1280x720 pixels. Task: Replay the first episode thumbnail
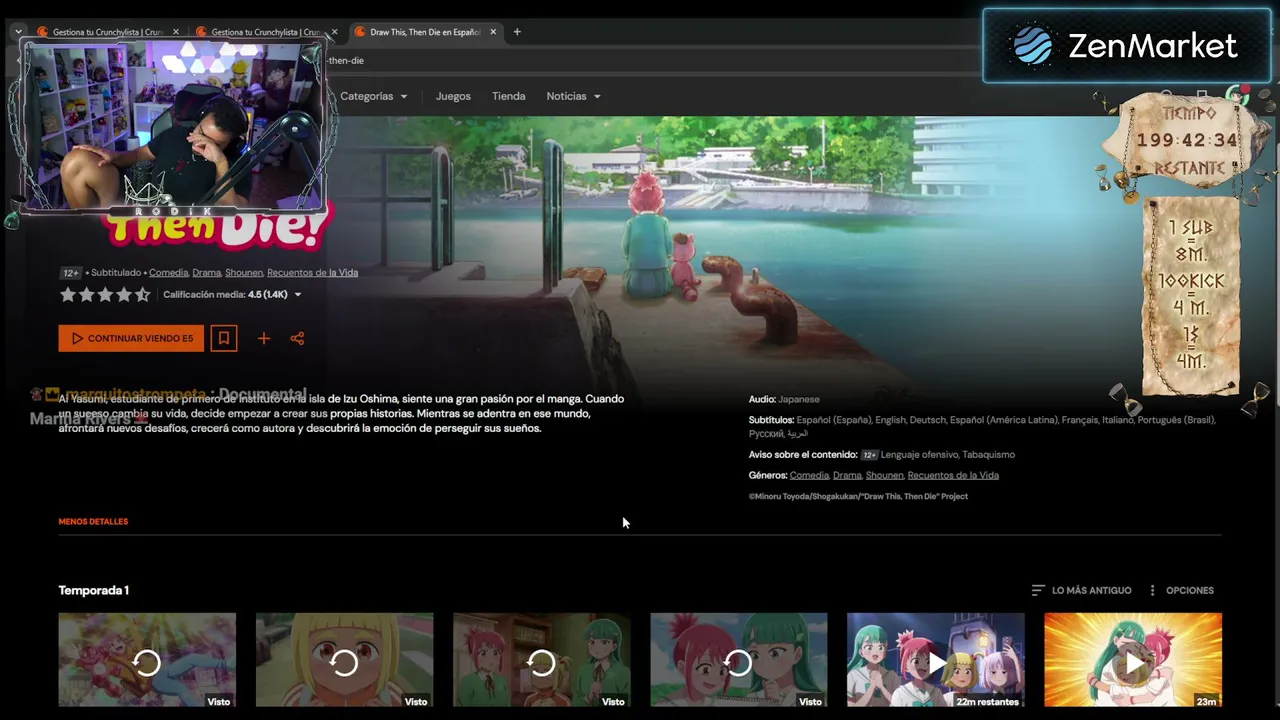tap(147, 662)
